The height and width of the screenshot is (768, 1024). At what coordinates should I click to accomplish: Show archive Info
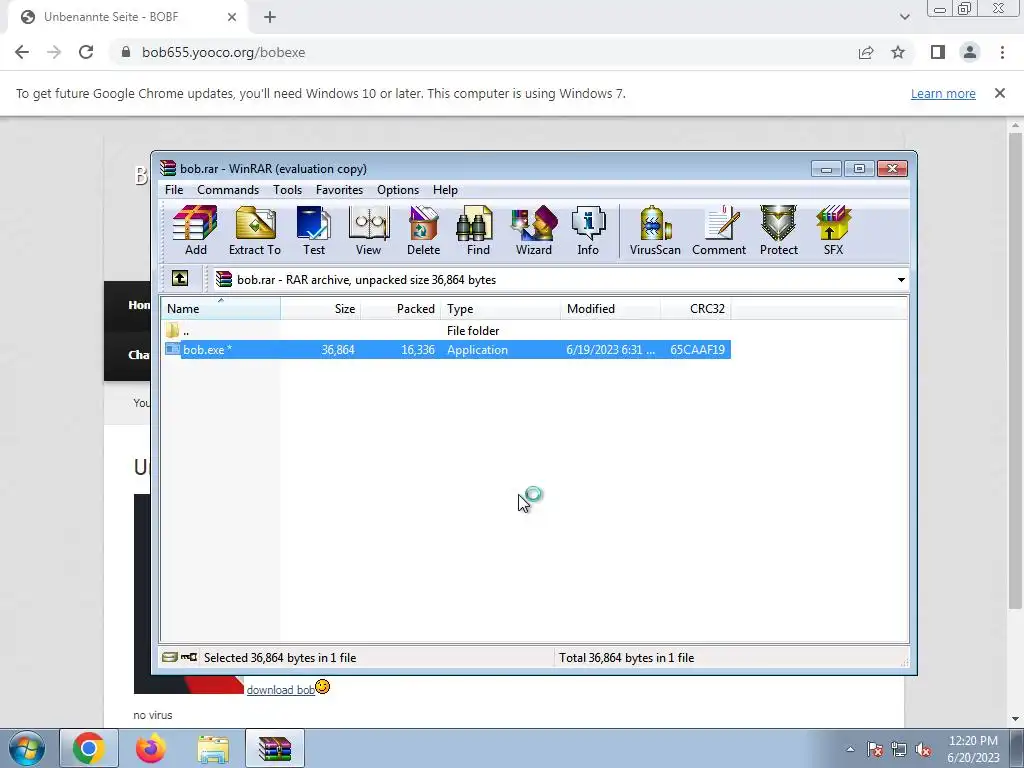(588, 231)
